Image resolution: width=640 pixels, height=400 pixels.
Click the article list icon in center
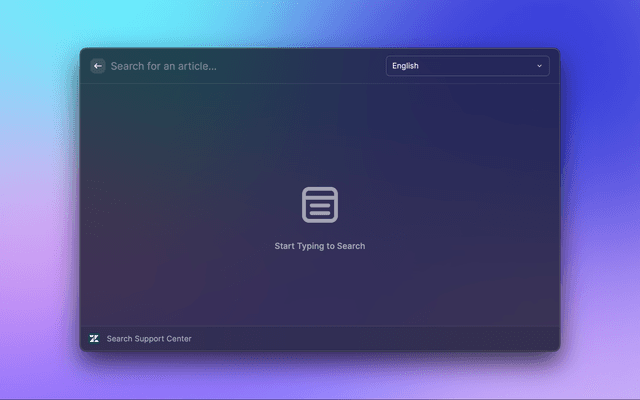coord(320,205)
